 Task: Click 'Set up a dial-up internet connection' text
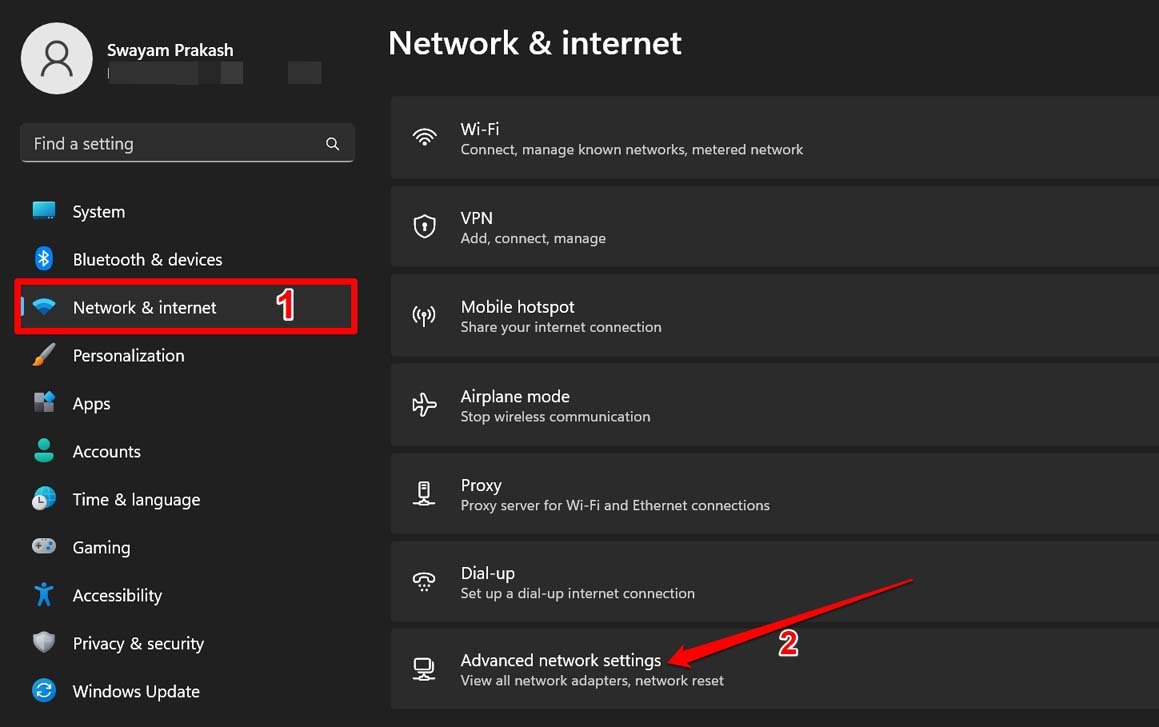coord(577,593)
